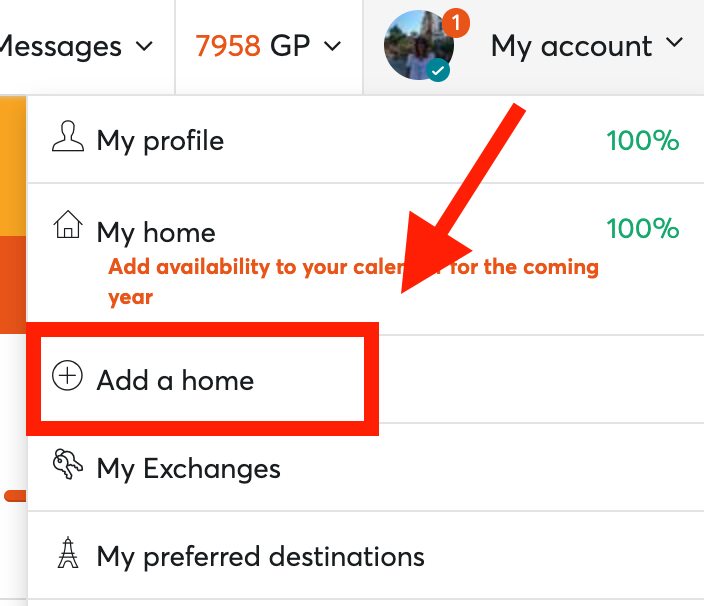The width and height of the screenshot is (704, 606).
Task: Click the 100% completion beside My home
Action: click(642, 228)
